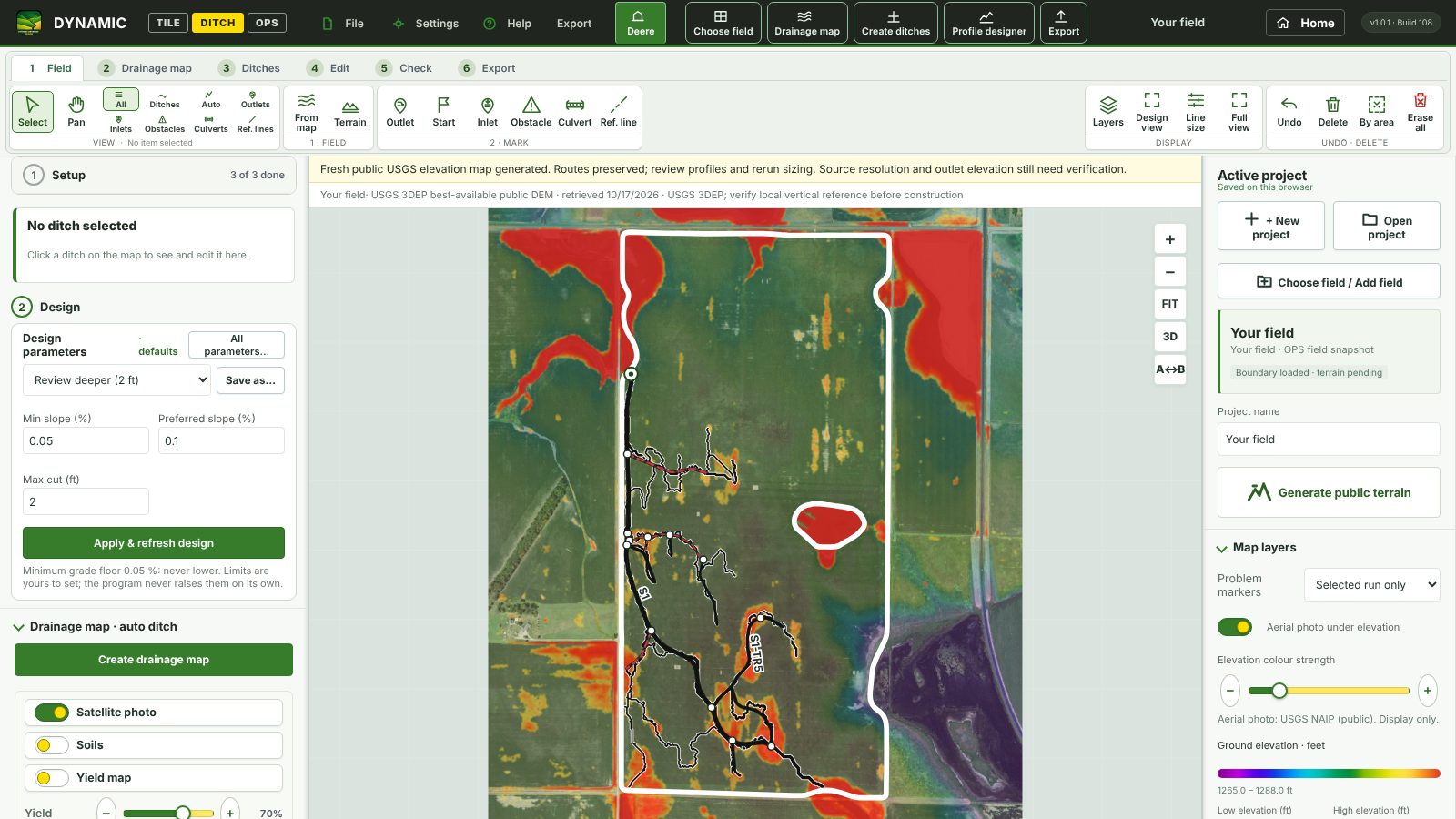Adjust Elevation colour strength slider

[1329, 691]
